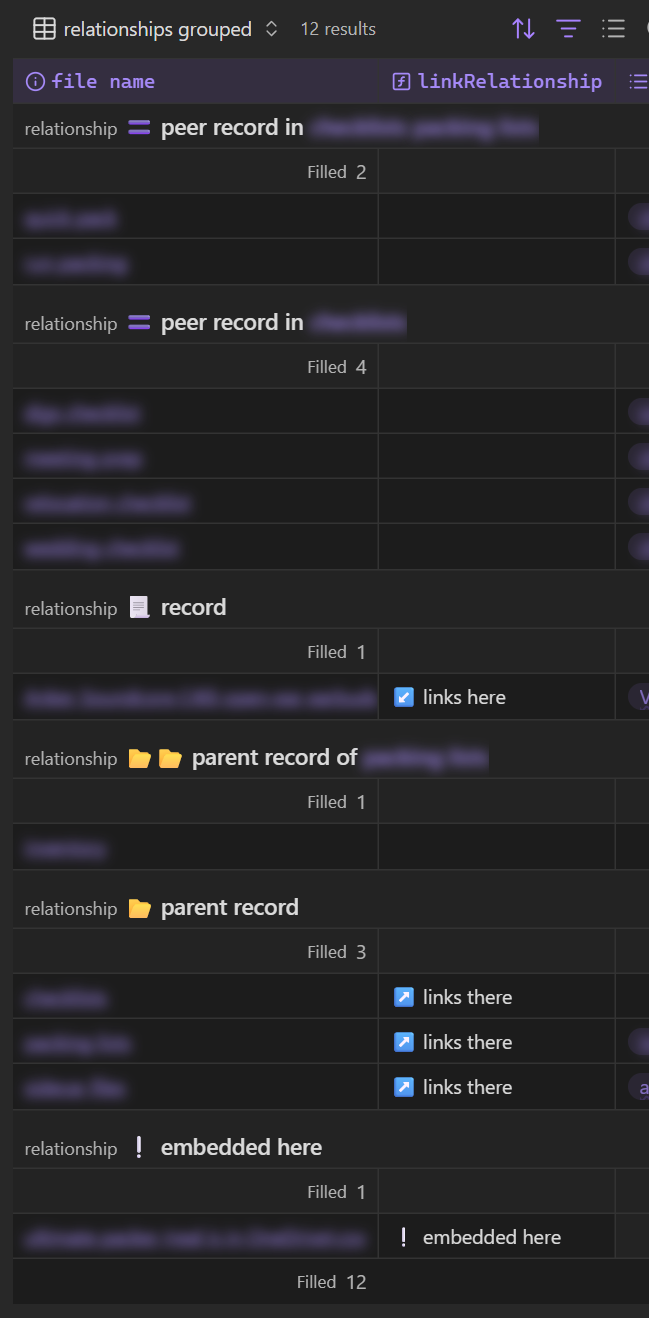Click the Filled 12 total summary

332,1282
